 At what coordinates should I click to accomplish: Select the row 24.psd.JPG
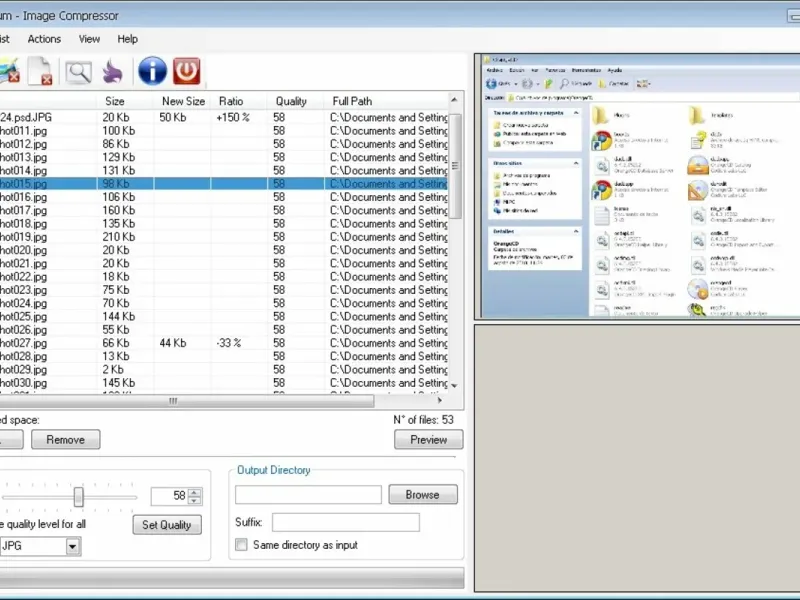click(223, 117)
